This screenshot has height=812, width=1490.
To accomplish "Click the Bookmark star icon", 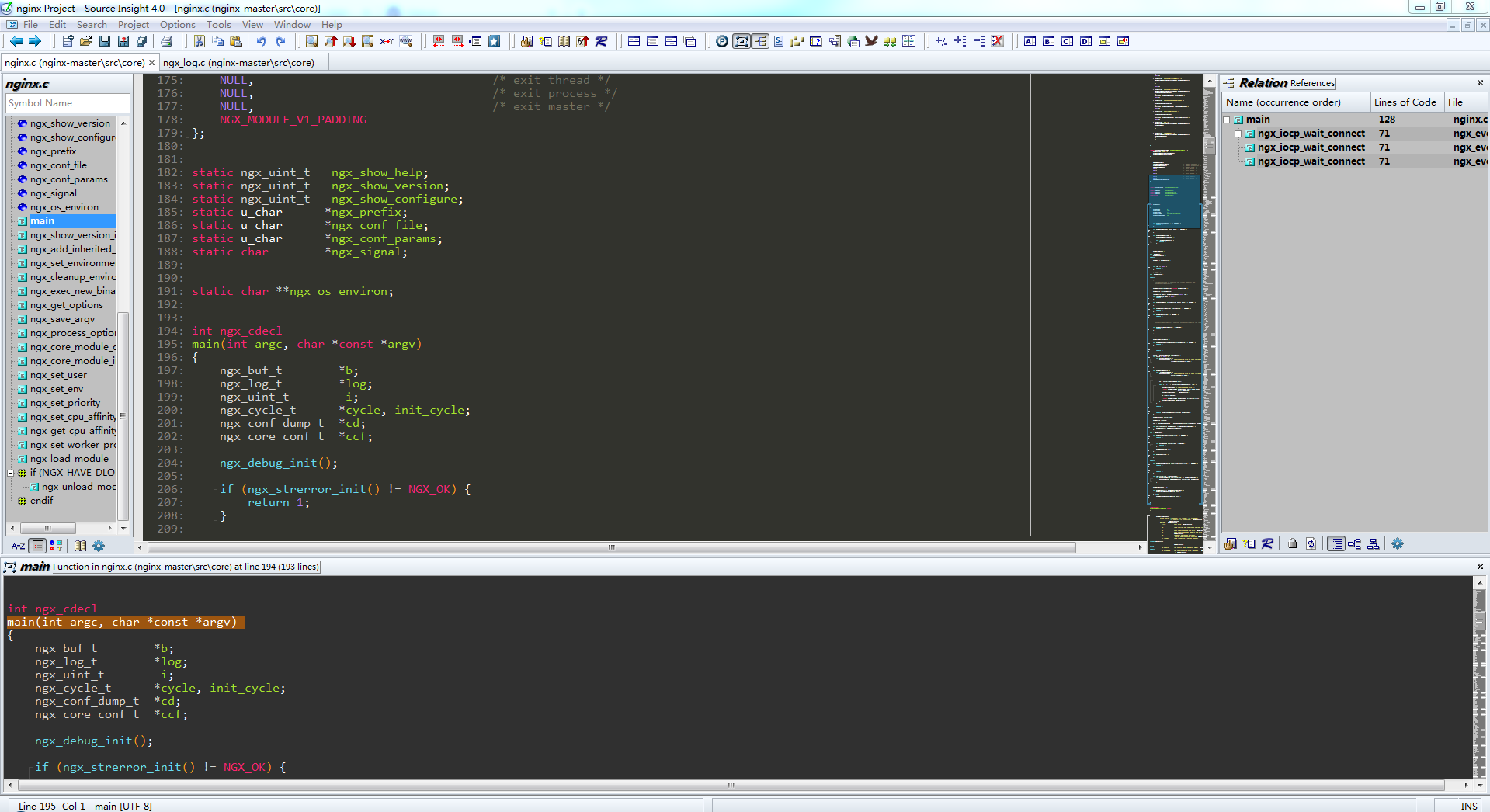I will coord(494,41).
